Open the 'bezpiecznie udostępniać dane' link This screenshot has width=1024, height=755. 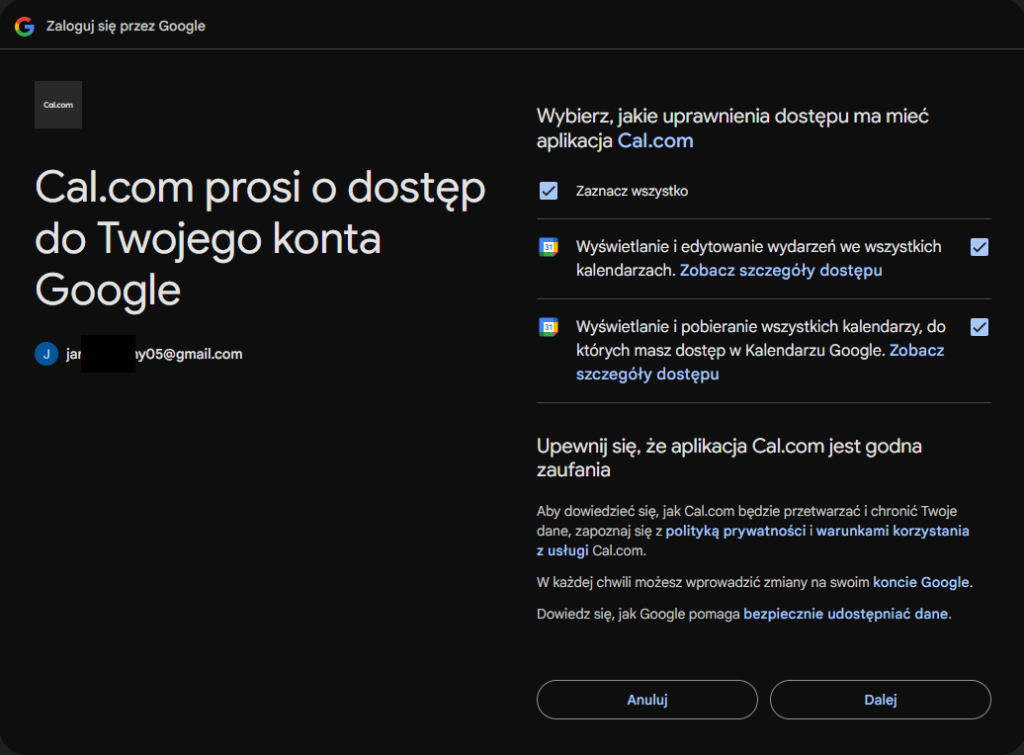coord(846,614)
